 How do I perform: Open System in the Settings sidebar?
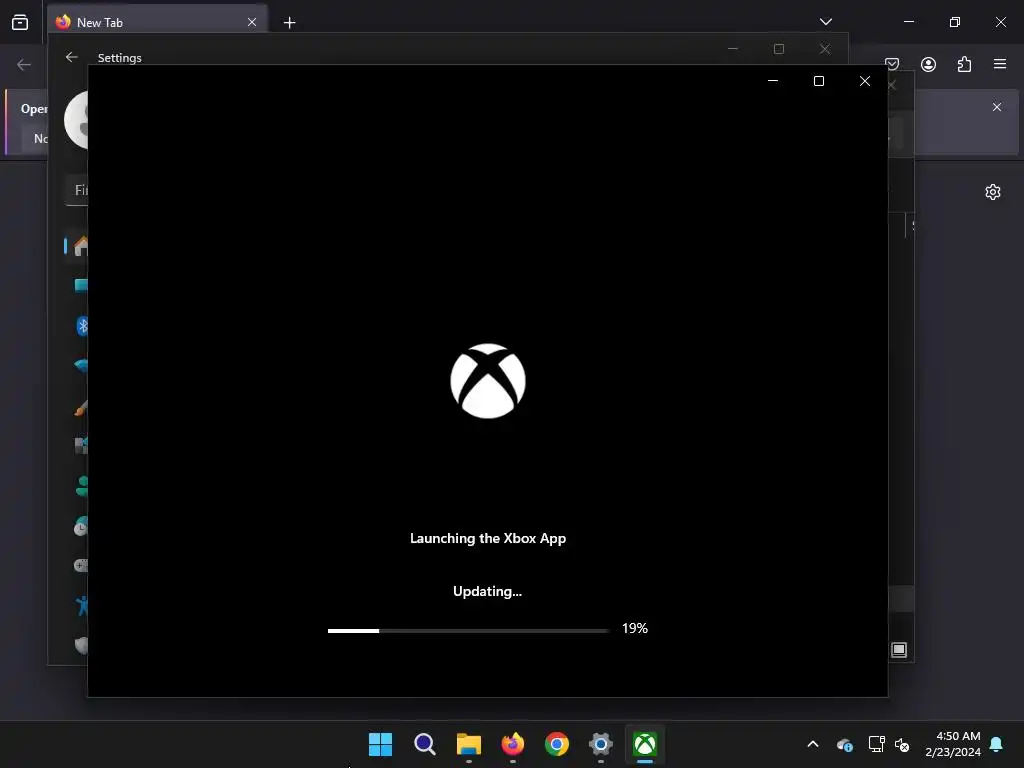point(81,285)
